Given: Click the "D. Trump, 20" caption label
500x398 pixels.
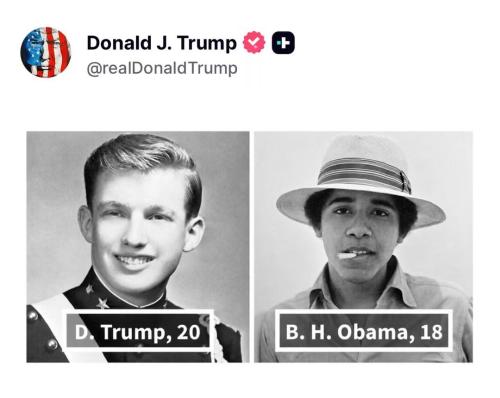Looking at the screenshot, I should (138, 332).
